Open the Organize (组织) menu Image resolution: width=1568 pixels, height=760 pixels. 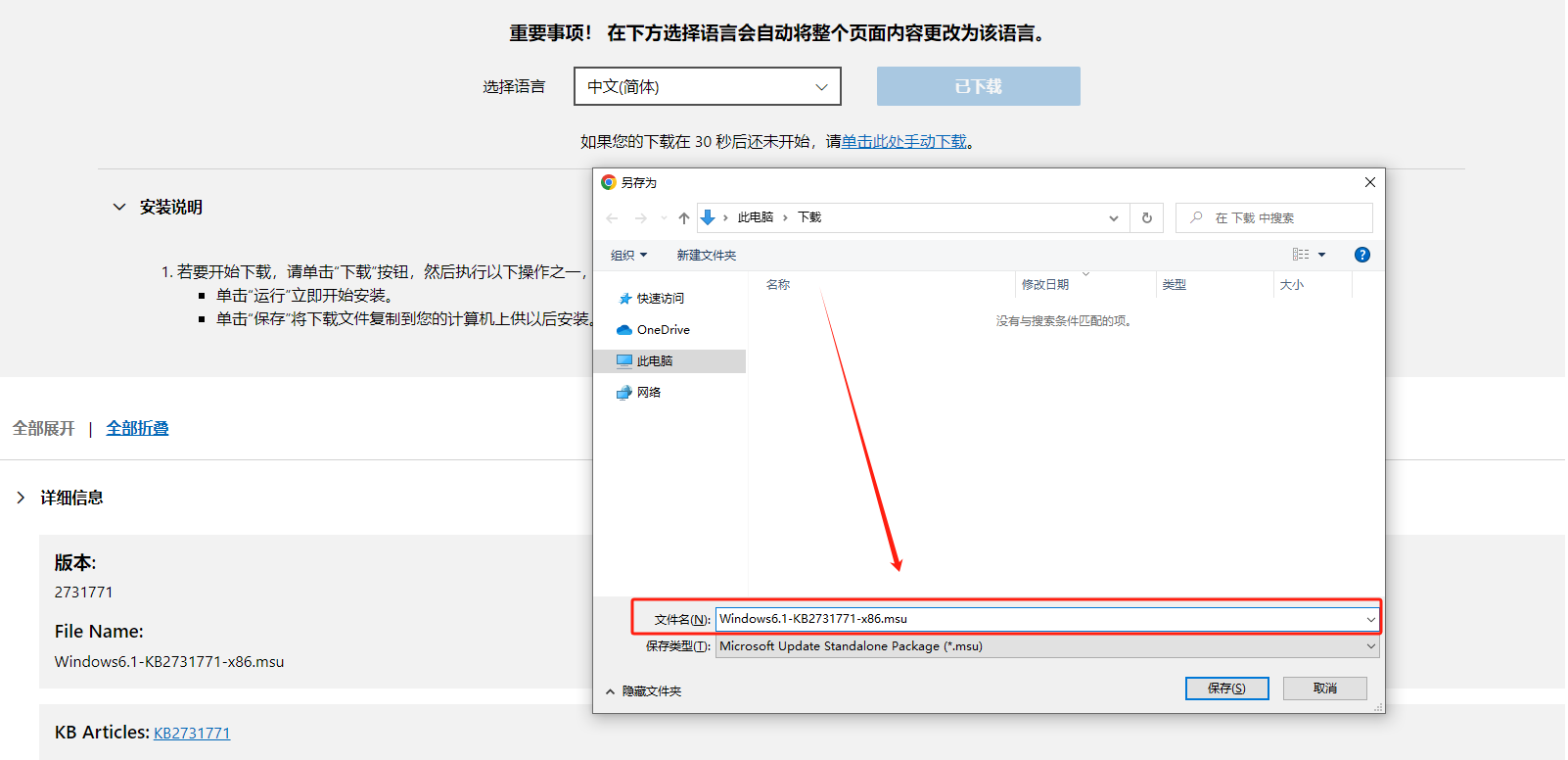point(628,256)
